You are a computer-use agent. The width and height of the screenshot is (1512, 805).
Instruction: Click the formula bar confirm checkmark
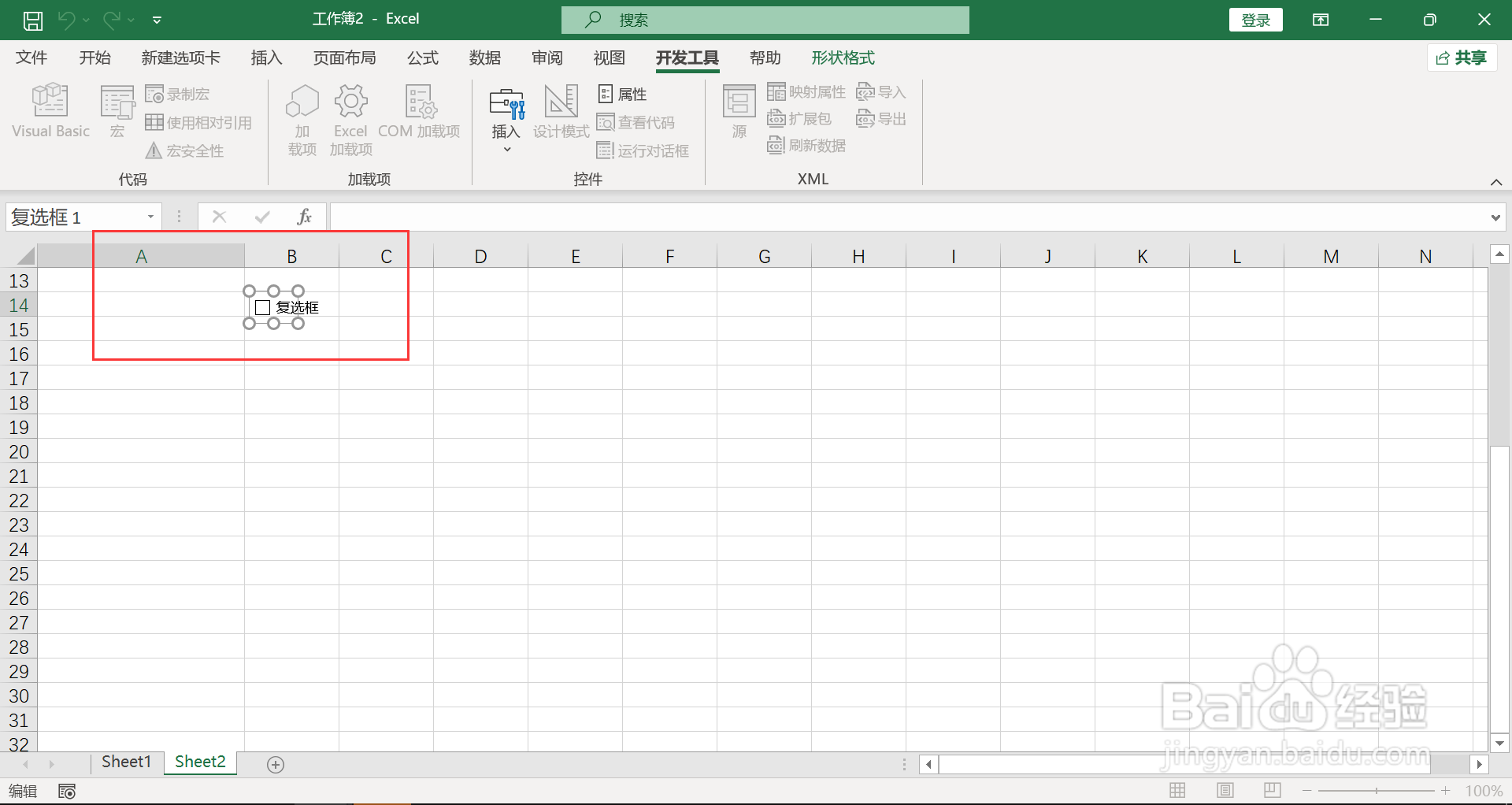tap(262, 217)
